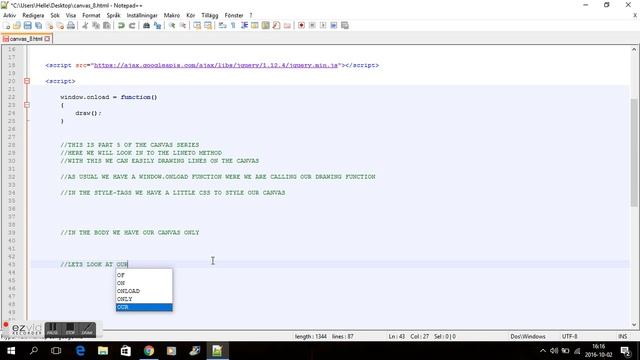Viewport: 640px width, 360px height.
Task: Click the Save recorded macro icon
Action: click(x=344, y=25)
